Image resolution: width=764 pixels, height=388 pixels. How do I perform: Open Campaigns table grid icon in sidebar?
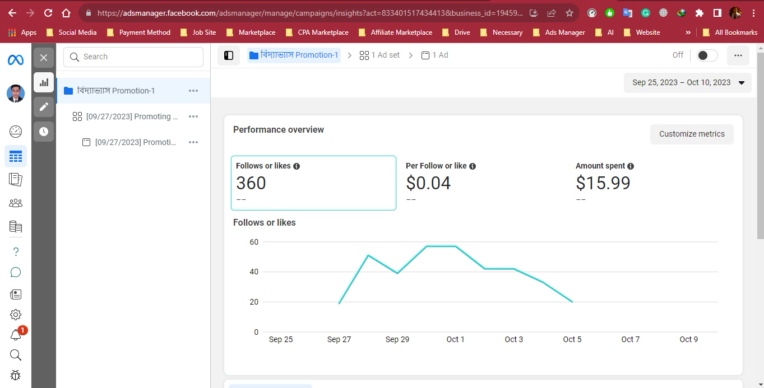click(16, 156)
